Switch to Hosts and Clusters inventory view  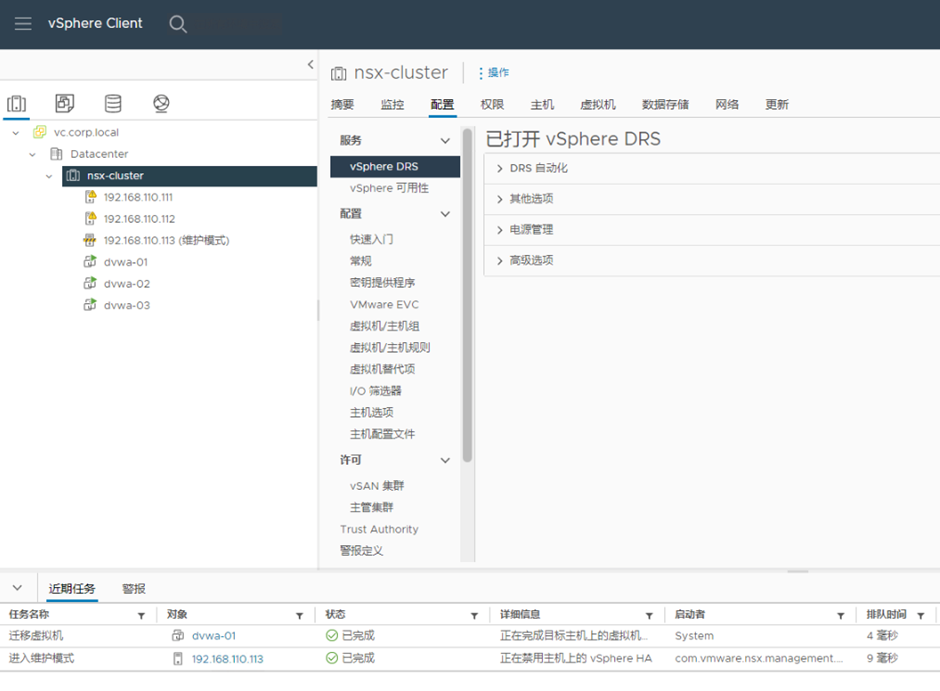tap(17, 104)
